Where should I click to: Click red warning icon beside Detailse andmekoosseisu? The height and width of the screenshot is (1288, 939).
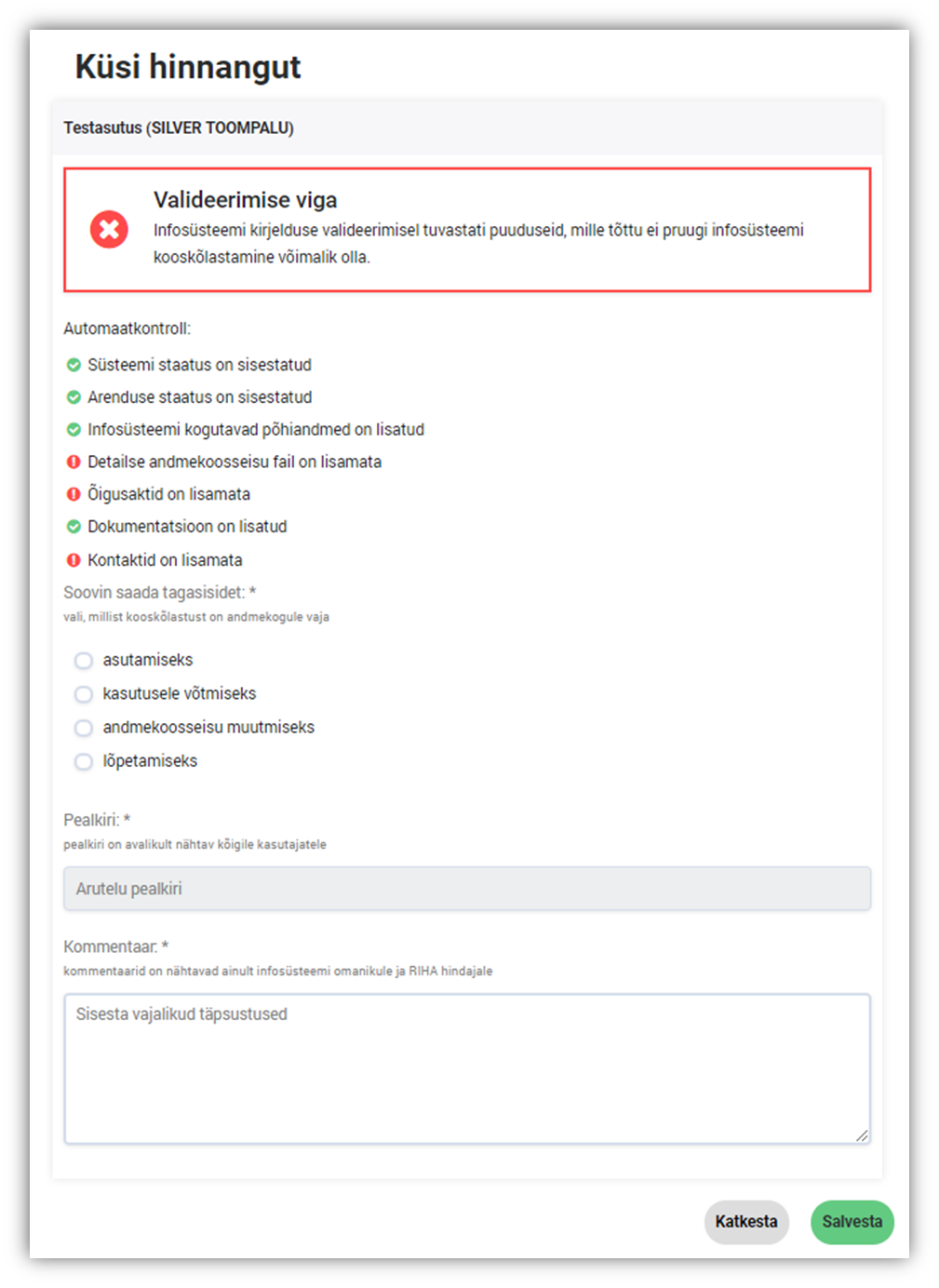click(x=74, y=463)
